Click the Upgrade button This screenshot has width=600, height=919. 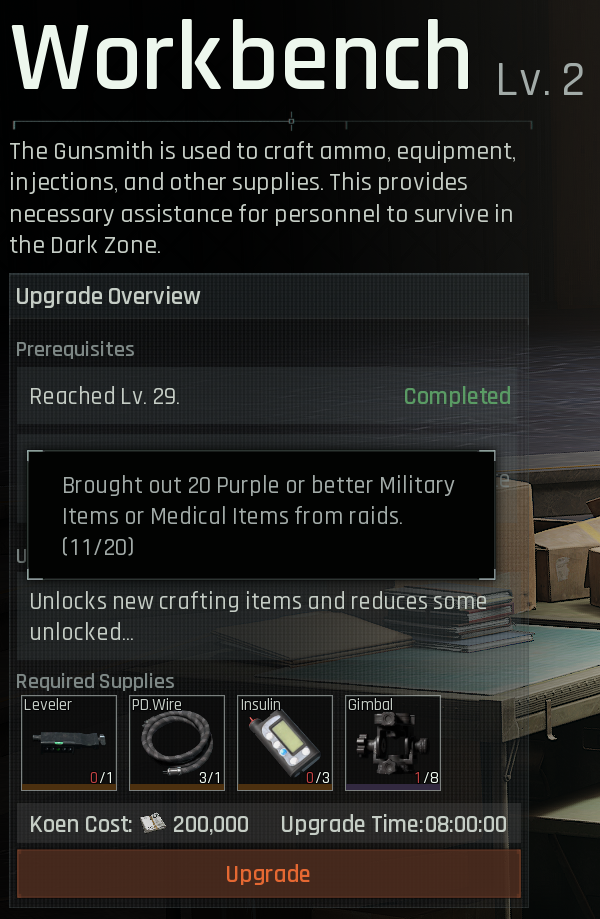click(x=269, y=874)
